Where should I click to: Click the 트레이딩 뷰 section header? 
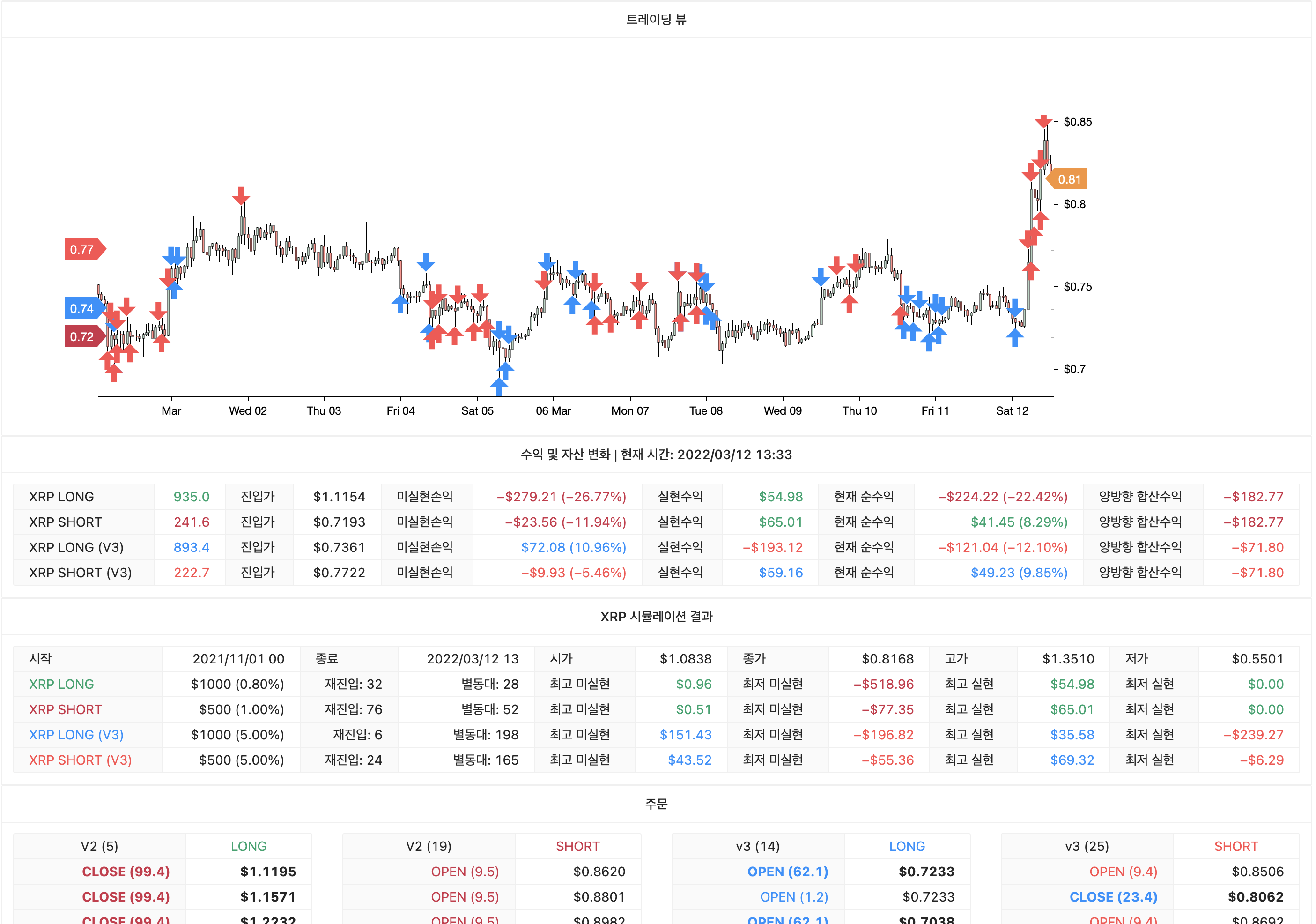[x=657, y=20]
